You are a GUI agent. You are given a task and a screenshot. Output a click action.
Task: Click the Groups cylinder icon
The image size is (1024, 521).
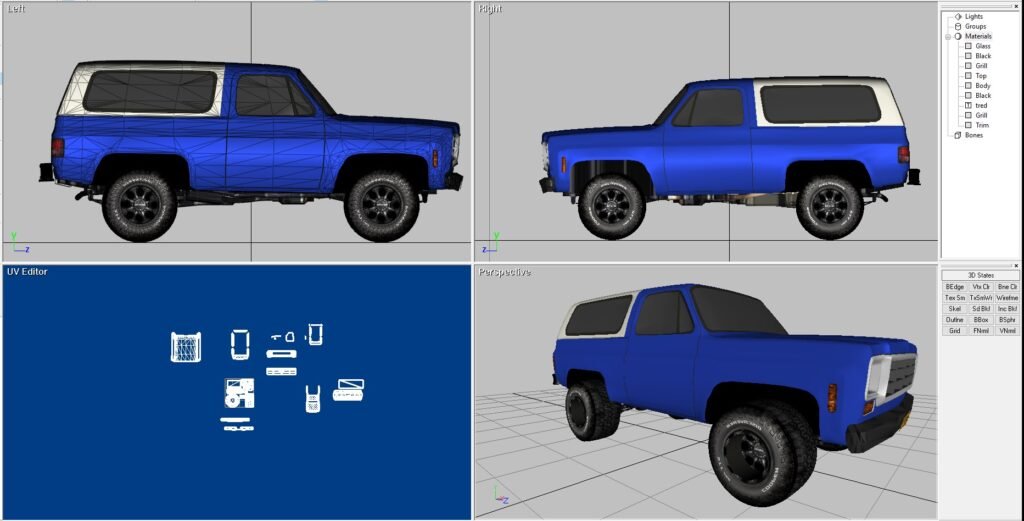(x=957, y=27)
